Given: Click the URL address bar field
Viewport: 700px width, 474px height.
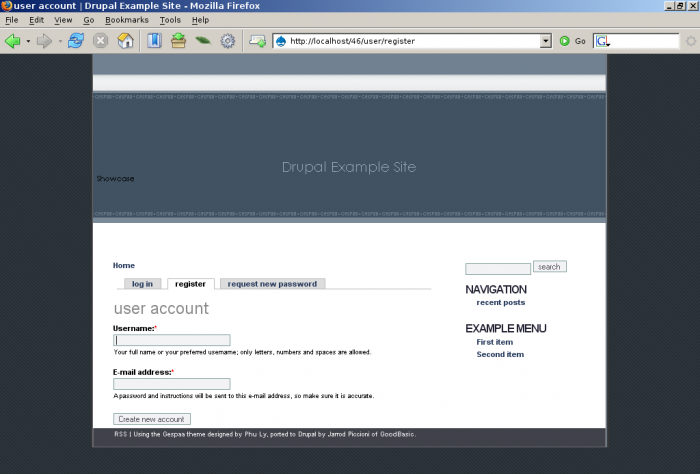Looking at the screenshot, I should (x=412, y=41).
